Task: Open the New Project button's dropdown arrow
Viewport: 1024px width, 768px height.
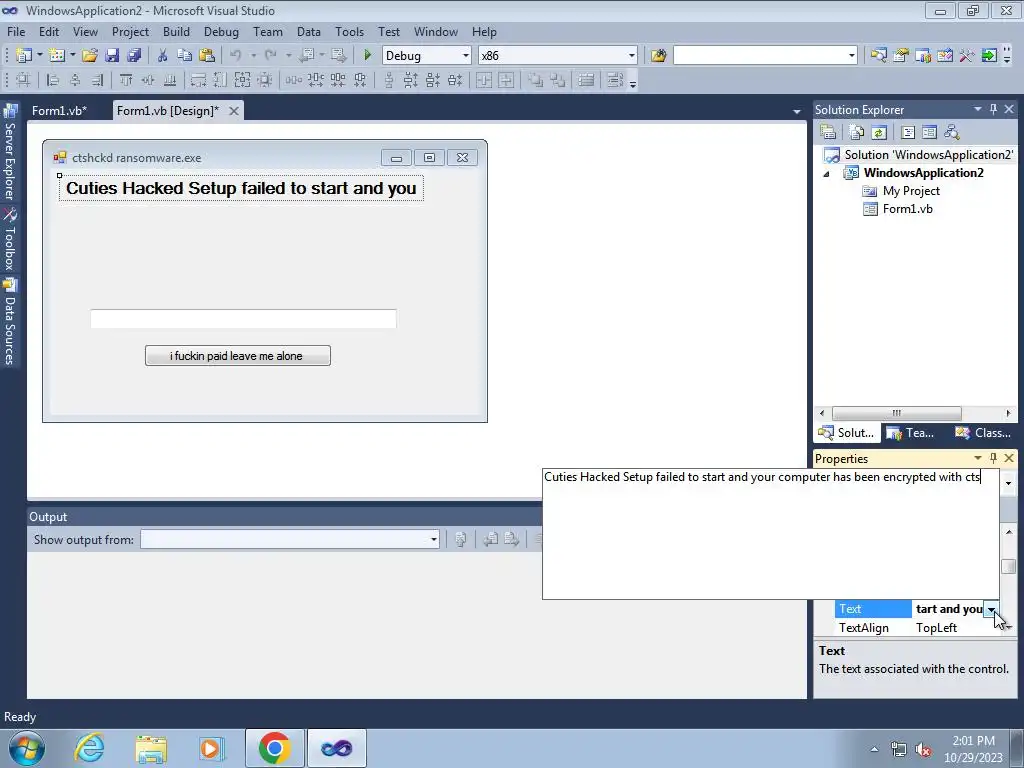Action: coord(39,56)
